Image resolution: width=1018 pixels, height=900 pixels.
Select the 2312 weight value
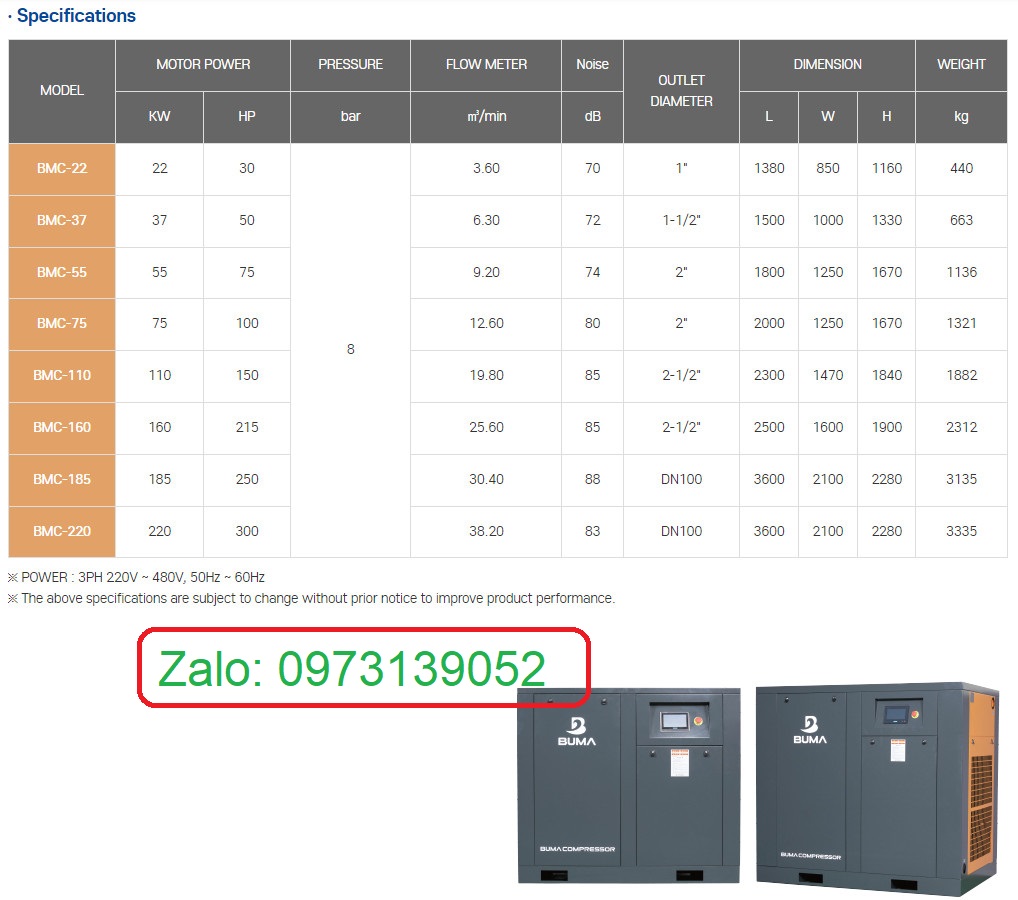tap(961, 427)
